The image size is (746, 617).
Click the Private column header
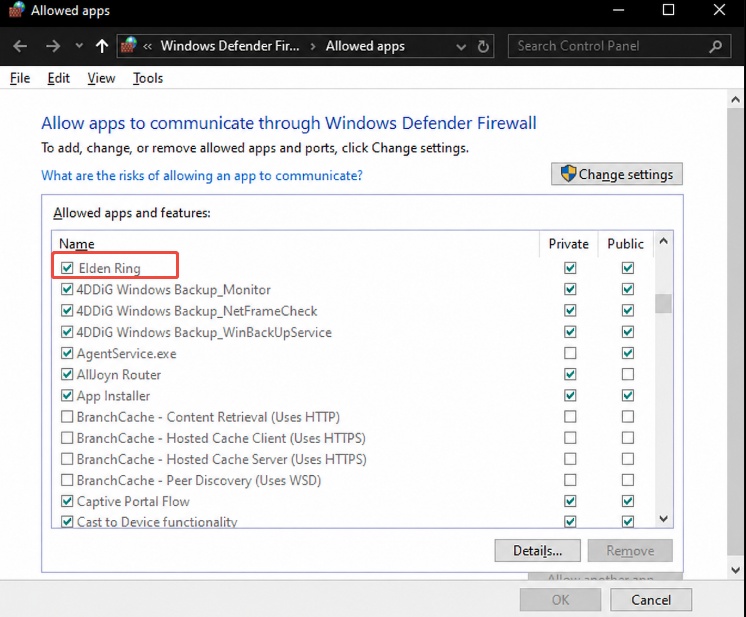click(x=569, y=244)
